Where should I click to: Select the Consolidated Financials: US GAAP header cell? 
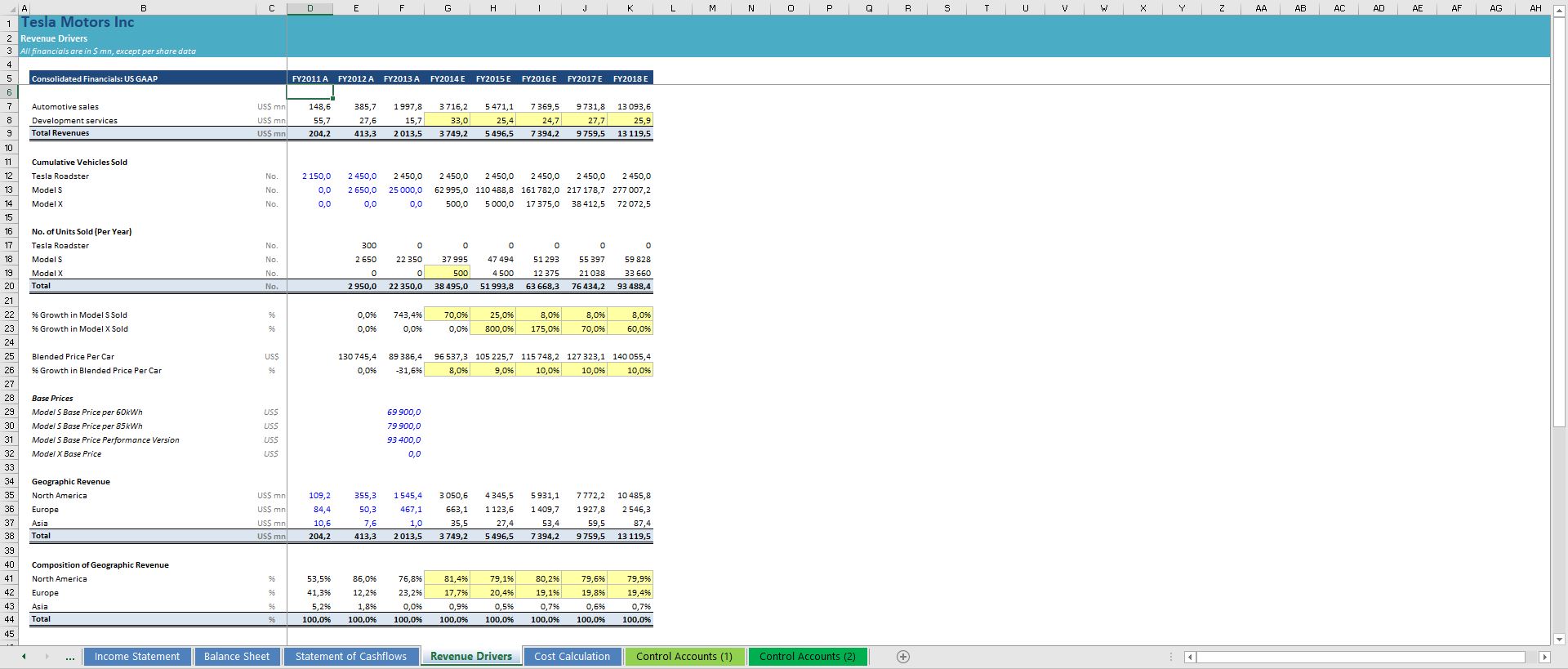(144, 78)
